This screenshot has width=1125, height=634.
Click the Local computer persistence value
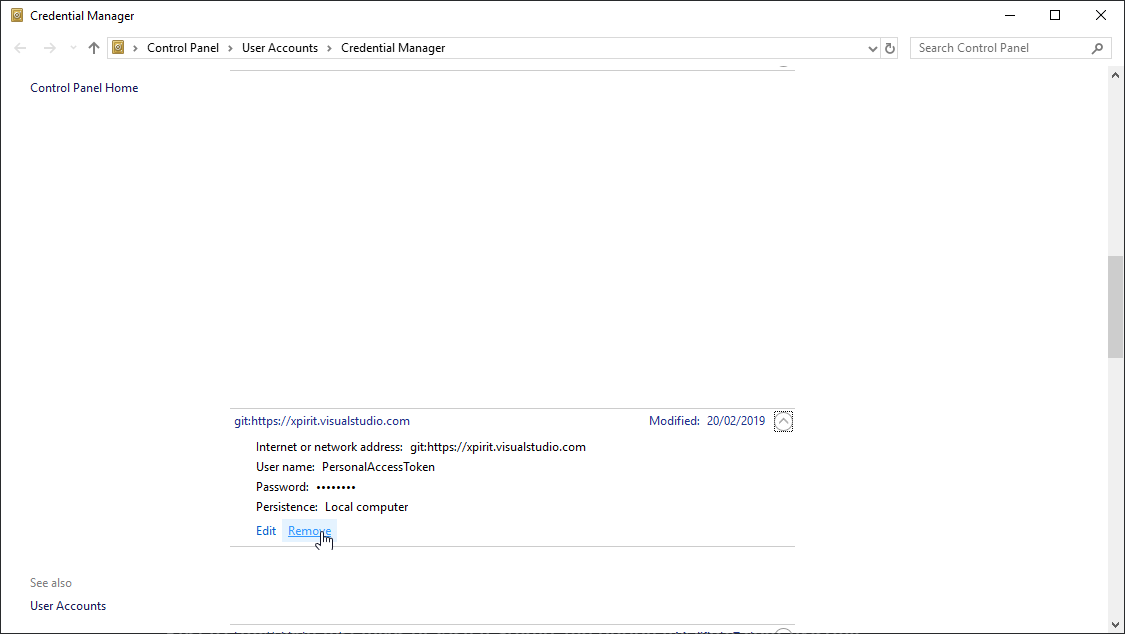pyautogui.click(x=367, y=507)
